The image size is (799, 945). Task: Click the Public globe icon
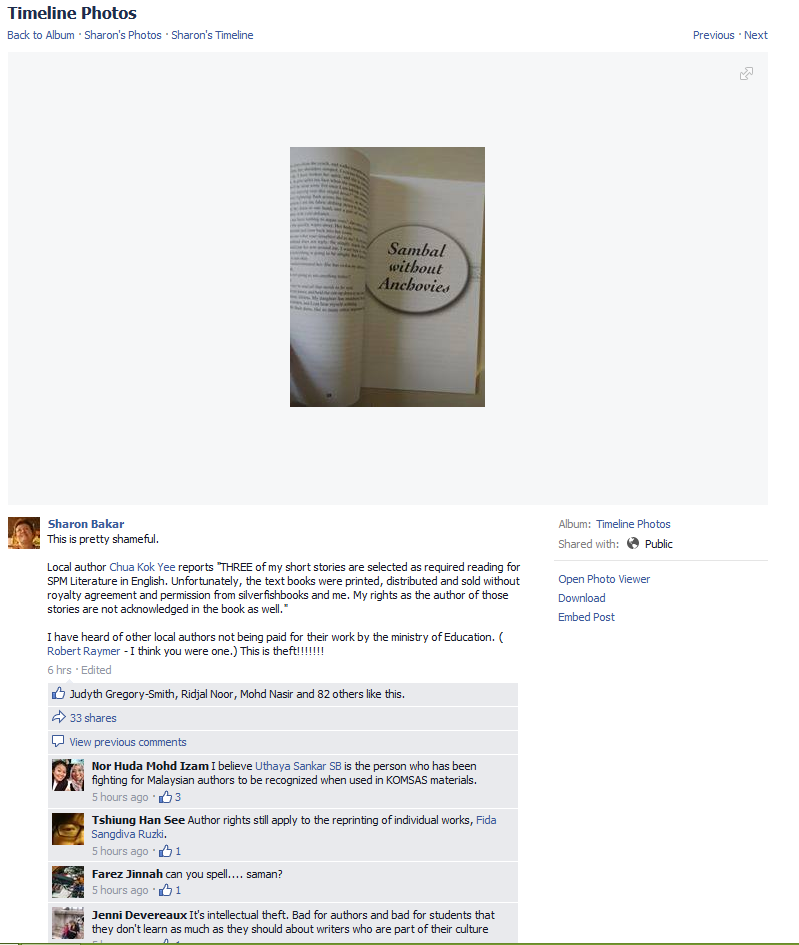coord(633,544)
